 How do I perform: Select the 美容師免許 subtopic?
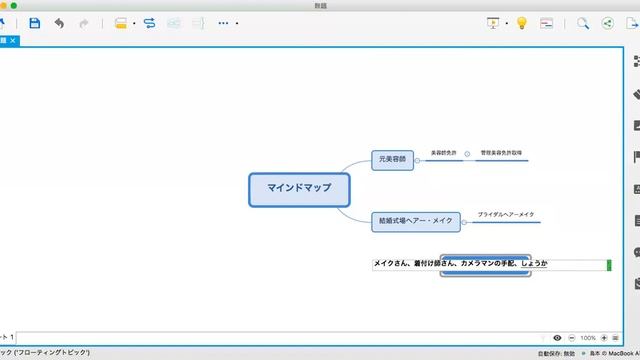pyautogui.click(x=444, y=153)
